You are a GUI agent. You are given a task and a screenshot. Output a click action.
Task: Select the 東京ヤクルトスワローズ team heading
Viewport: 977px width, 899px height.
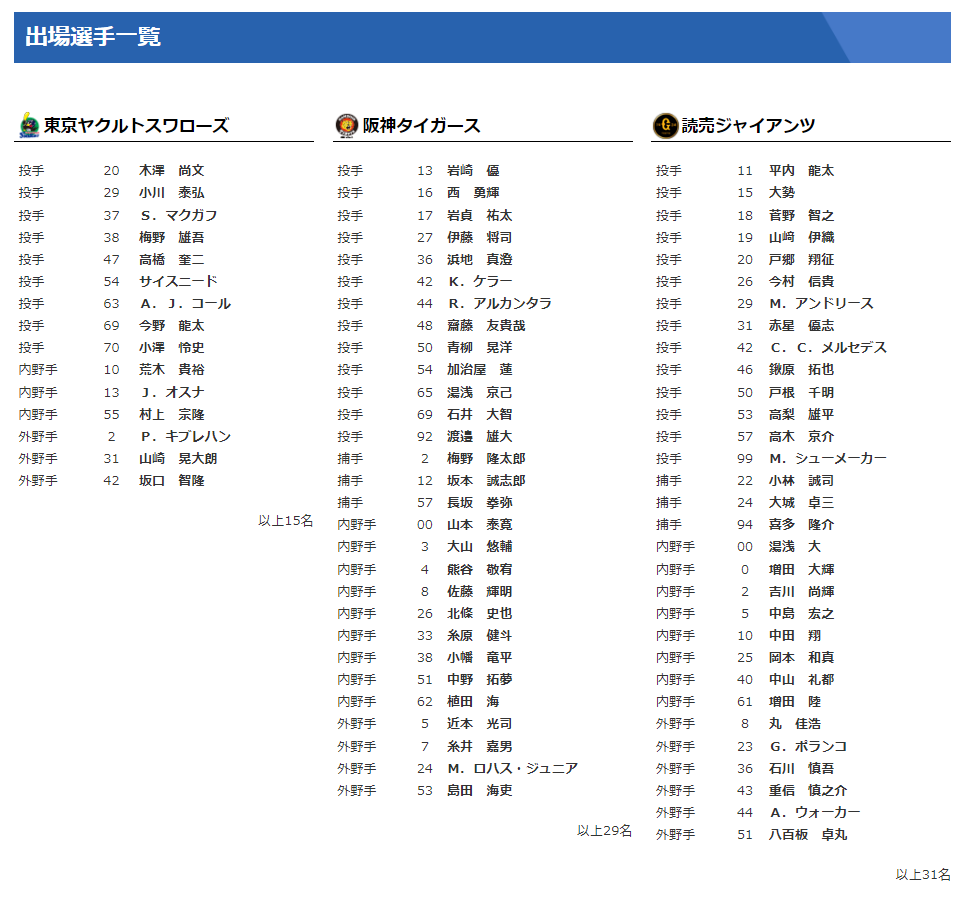136,125
